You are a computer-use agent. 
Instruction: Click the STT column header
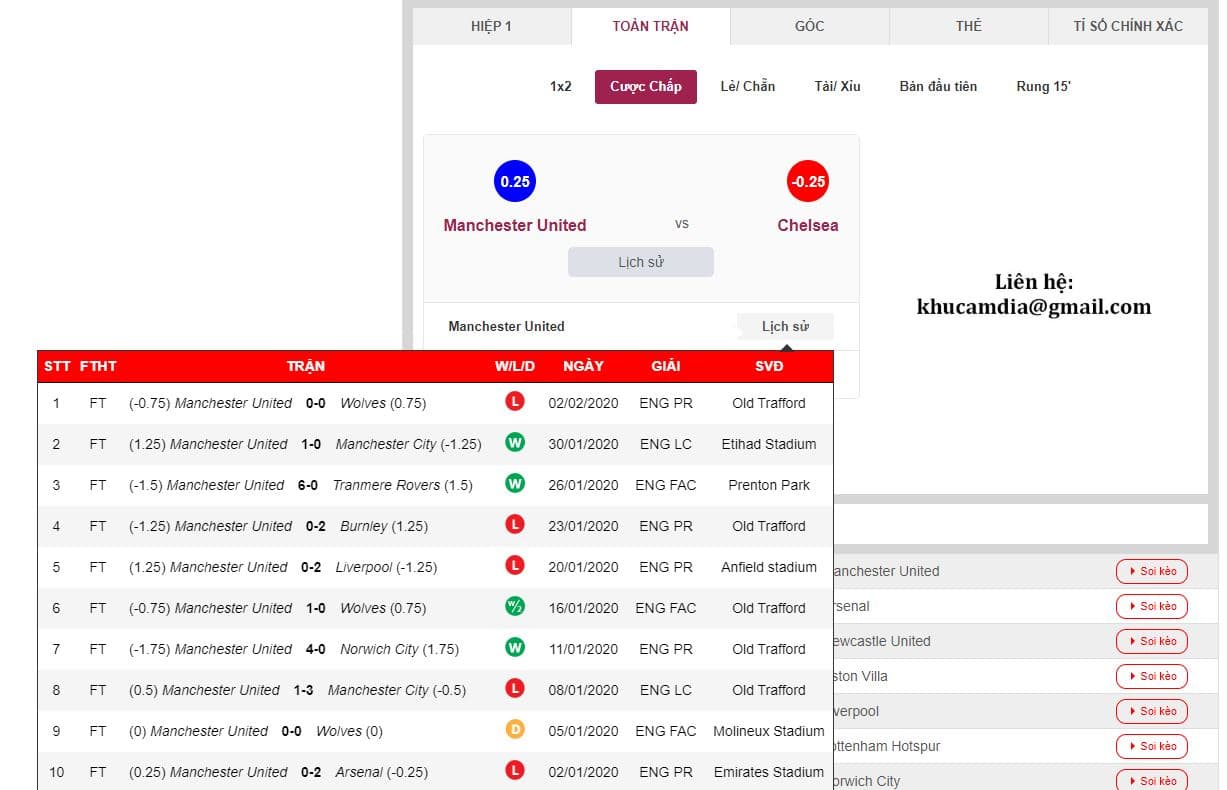click(57, 366)
